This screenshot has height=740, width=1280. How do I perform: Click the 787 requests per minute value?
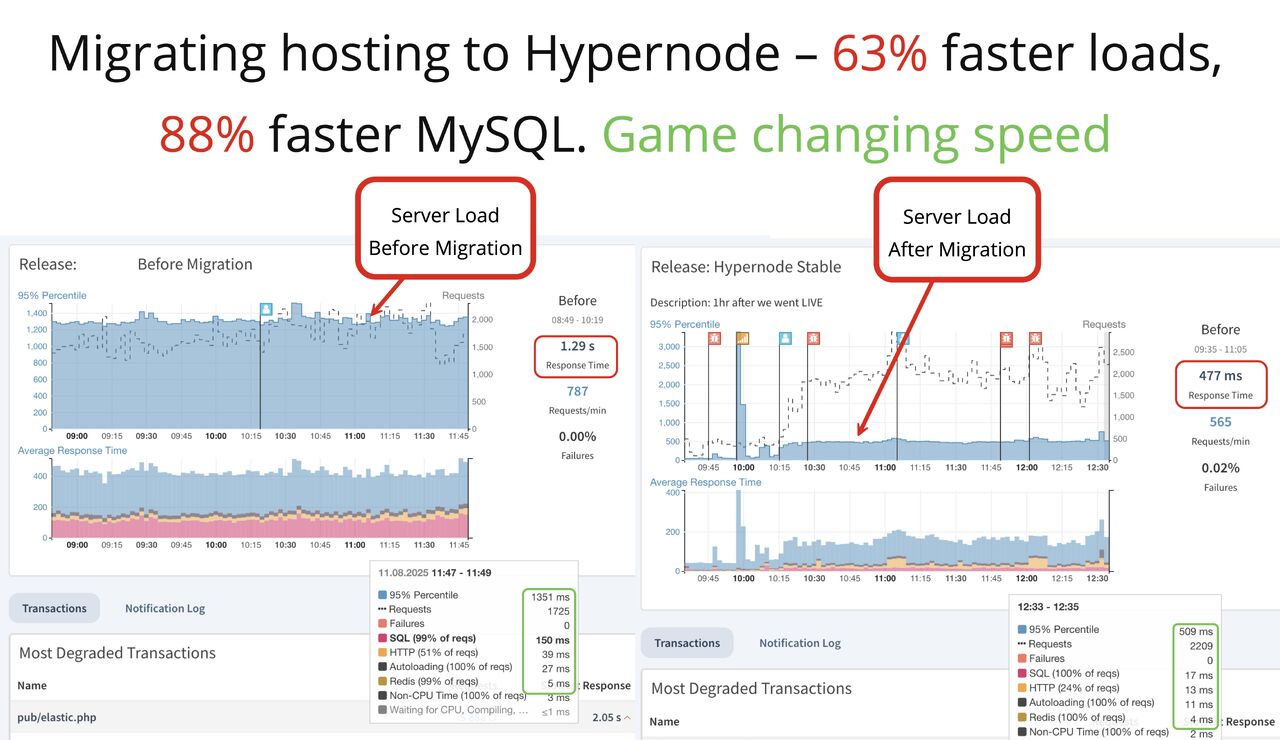(x=577, y=392)
